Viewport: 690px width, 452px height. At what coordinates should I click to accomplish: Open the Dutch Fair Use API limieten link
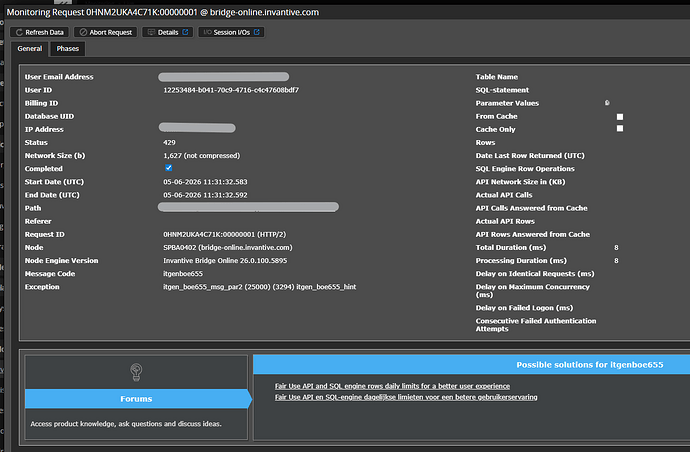pos(406,397)
